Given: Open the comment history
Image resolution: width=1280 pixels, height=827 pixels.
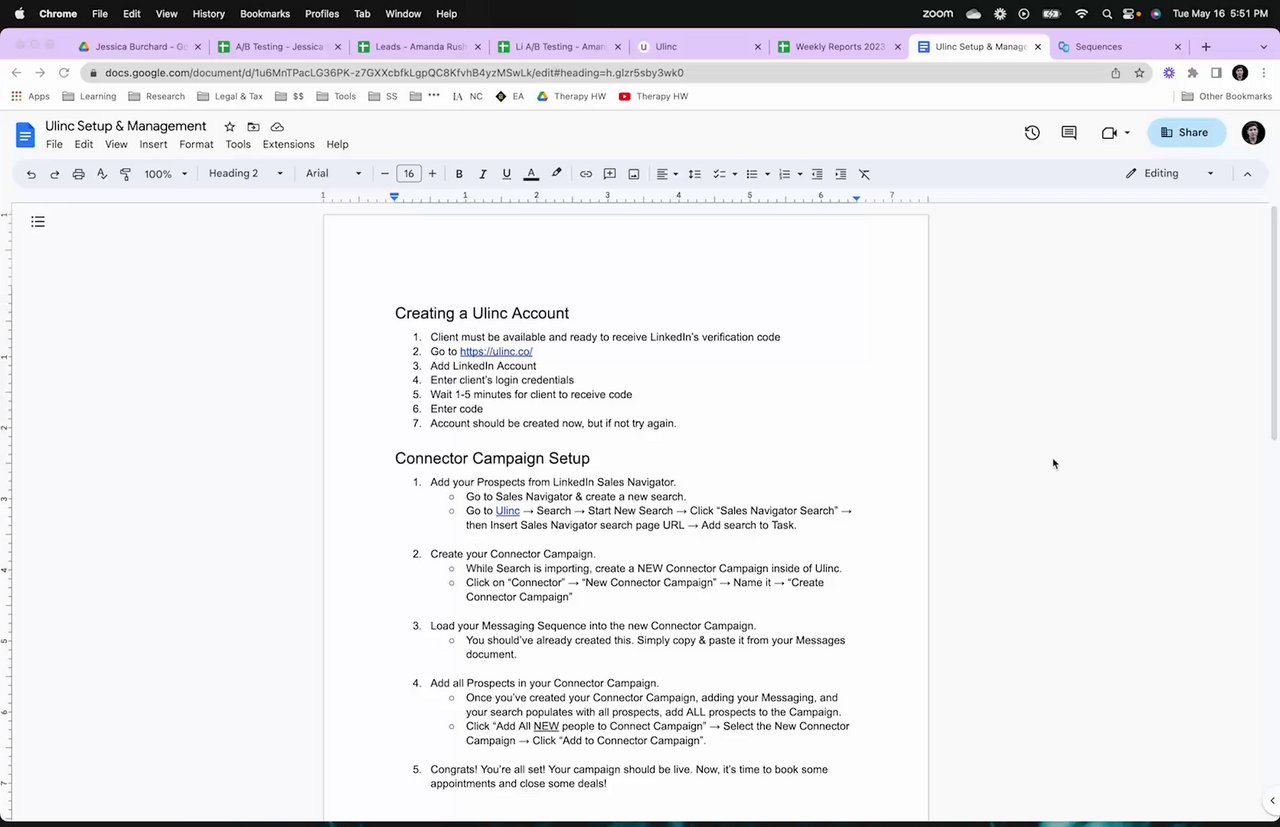Looking at the screenshot, I should pyautogui.click(x=1069, y=132).
